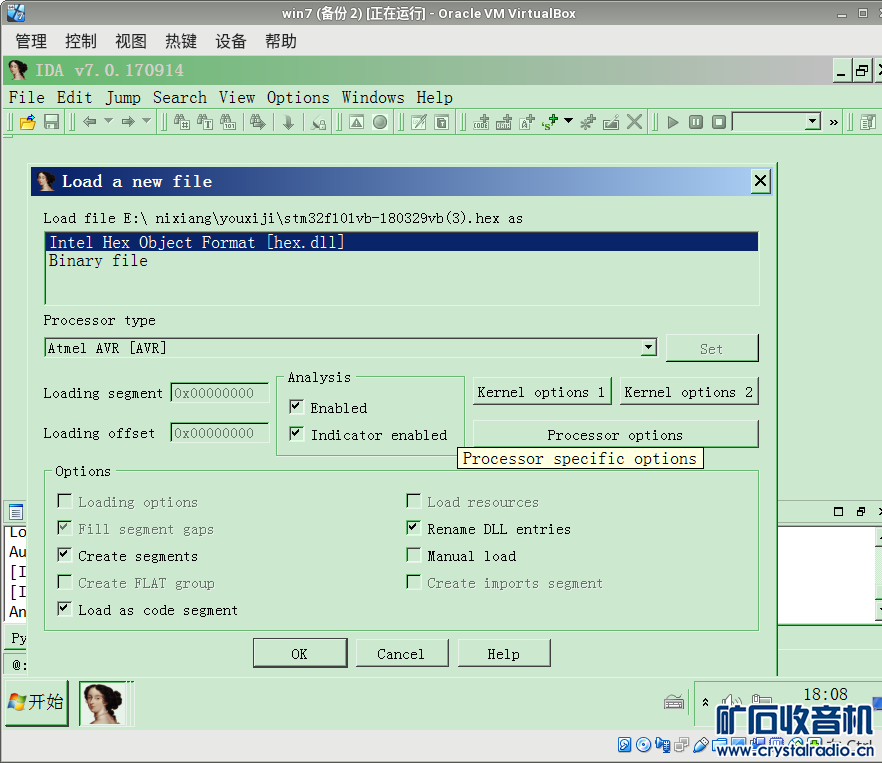The height and width of the screenshot is (763, 882).
Task: Click the toolbar icon right of the pencil notepad
Action: [442, 122]
